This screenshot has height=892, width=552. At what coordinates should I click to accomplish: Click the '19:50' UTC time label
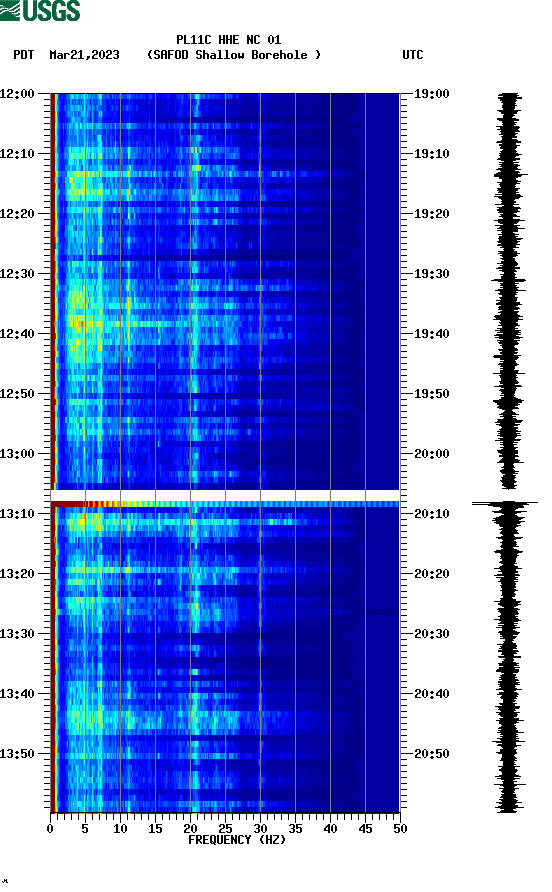point(431,394)
